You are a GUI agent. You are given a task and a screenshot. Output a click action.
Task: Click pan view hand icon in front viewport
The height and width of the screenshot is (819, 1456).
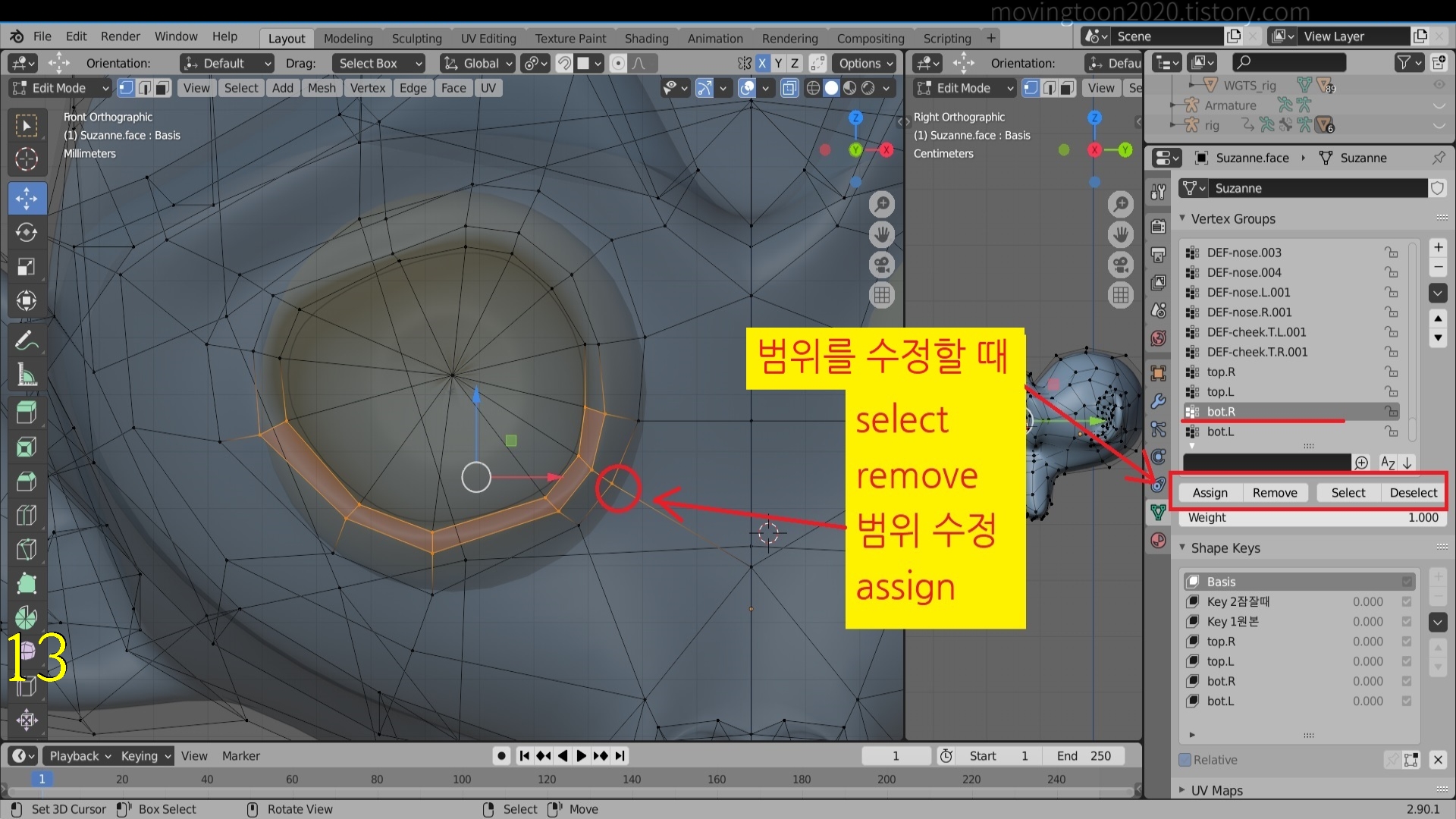click(x=881, y=234)
